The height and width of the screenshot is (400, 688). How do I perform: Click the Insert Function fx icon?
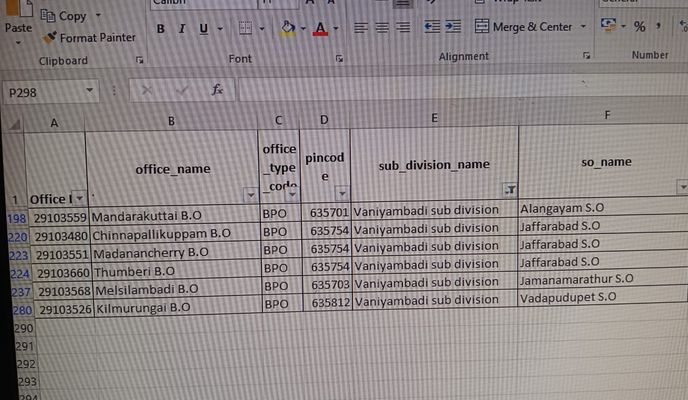[217, 90]
